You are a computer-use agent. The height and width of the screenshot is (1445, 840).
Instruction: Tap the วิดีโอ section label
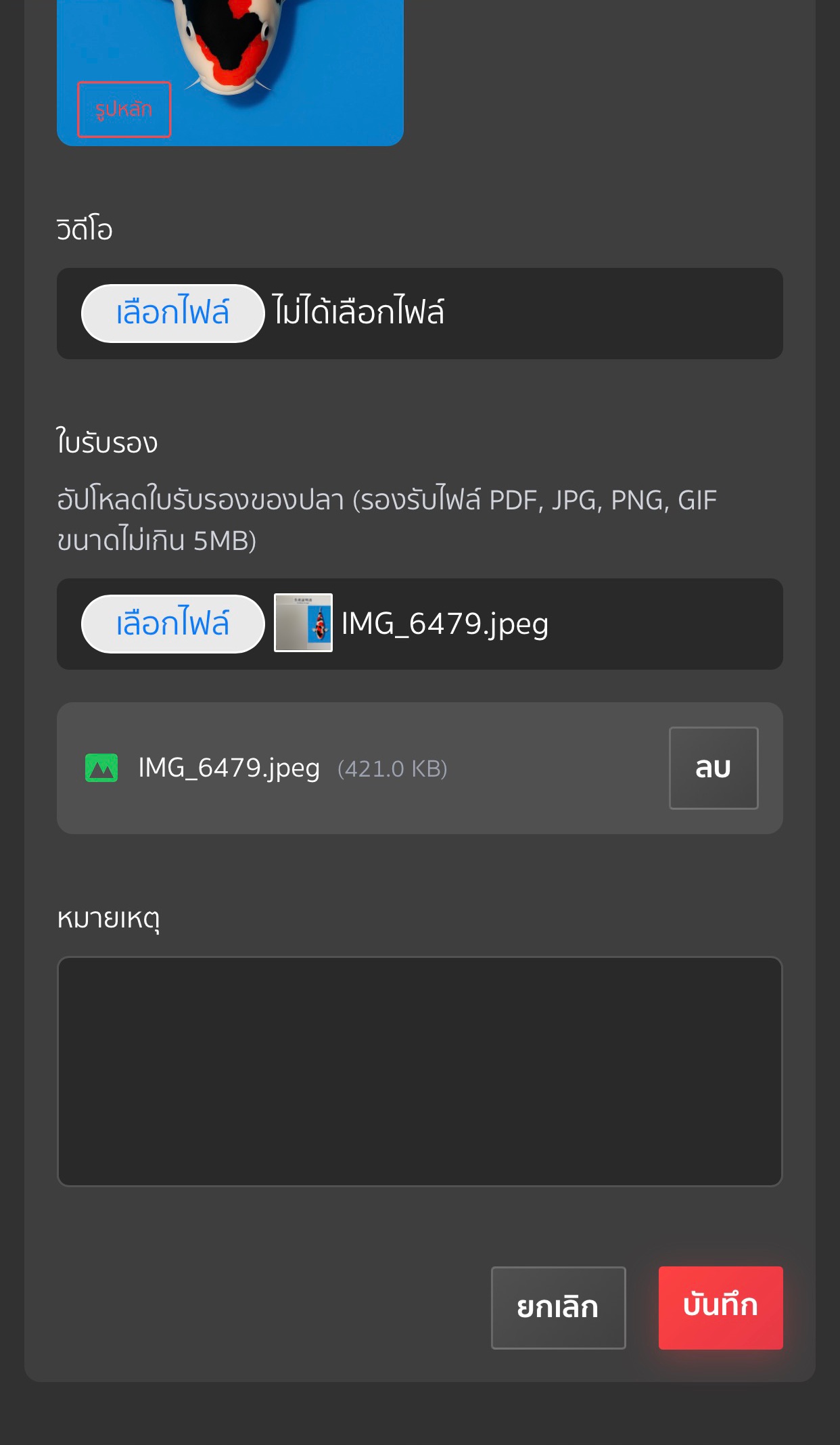(85, 229)
